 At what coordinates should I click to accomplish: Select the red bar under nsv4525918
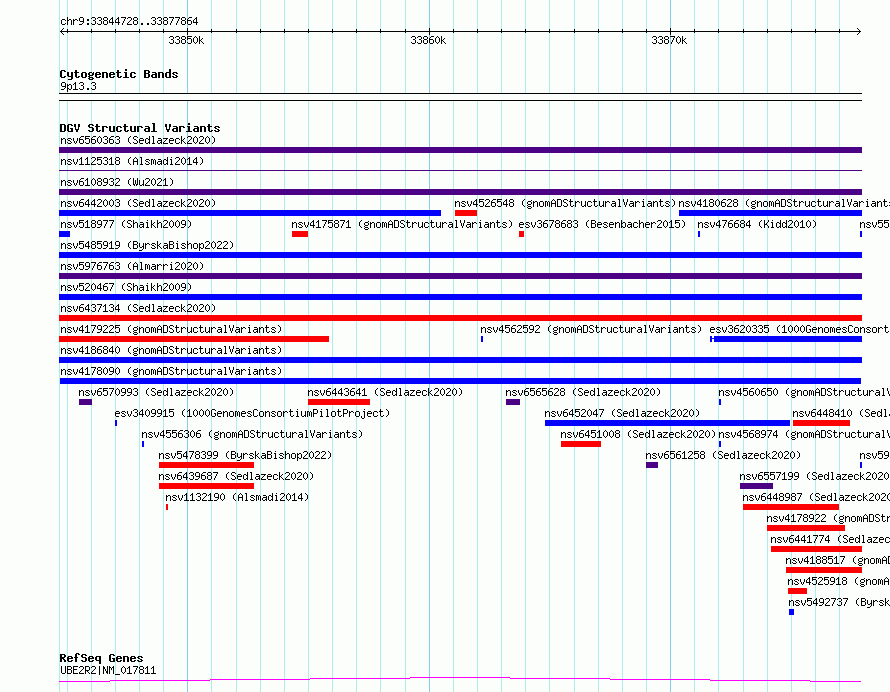tap(797, 591)
